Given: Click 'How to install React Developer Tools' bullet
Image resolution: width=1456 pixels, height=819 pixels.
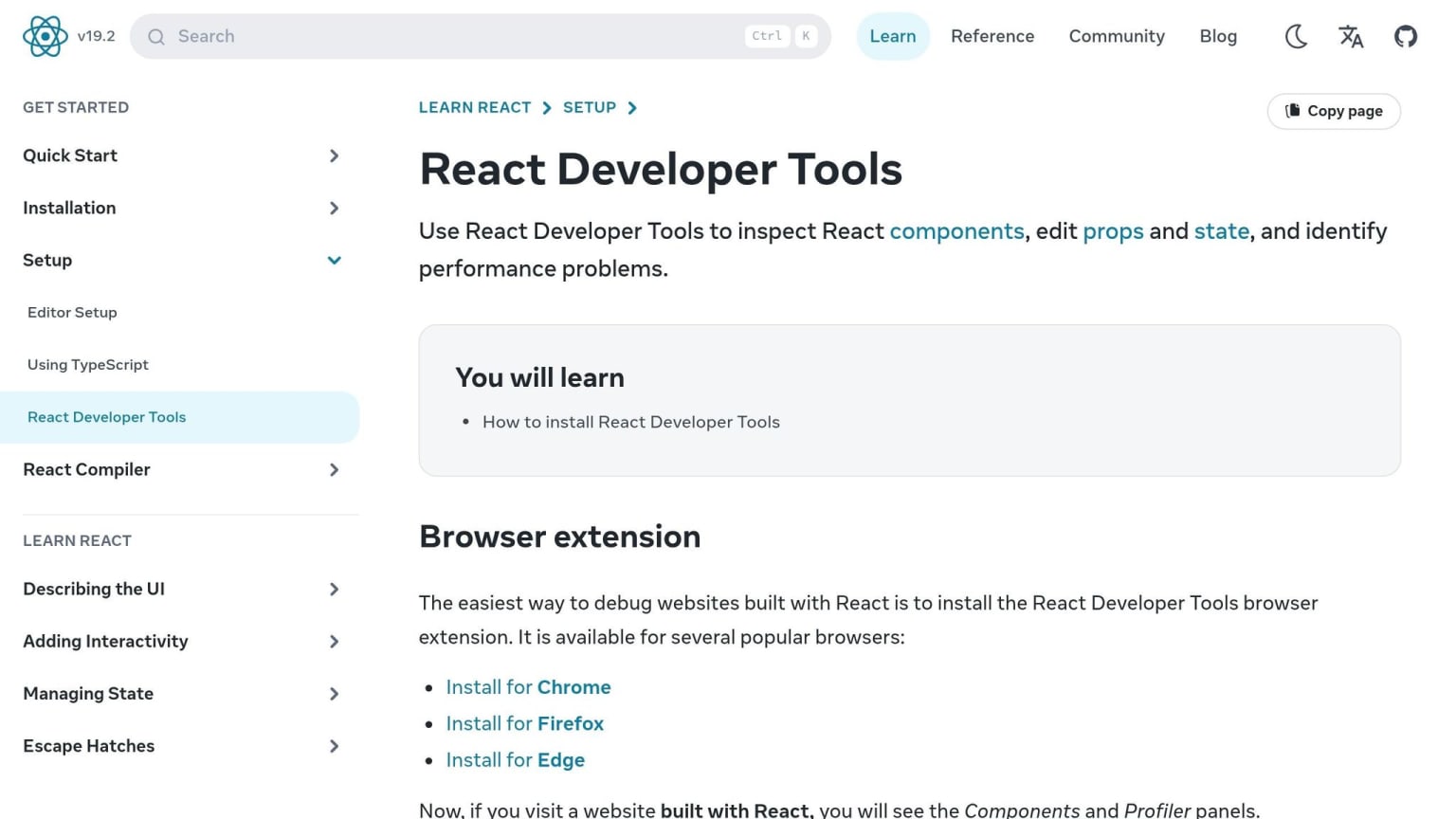Looking at the screenshot, I should (x=630, y=422).
